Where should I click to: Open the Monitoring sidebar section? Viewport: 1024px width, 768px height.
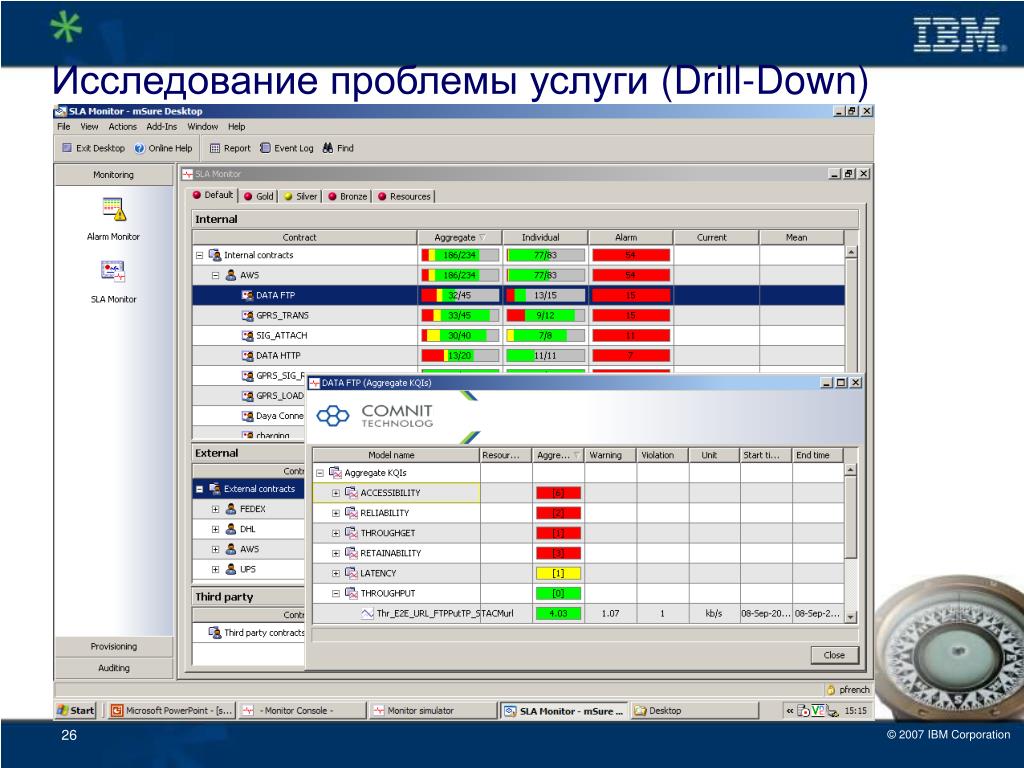114,175
